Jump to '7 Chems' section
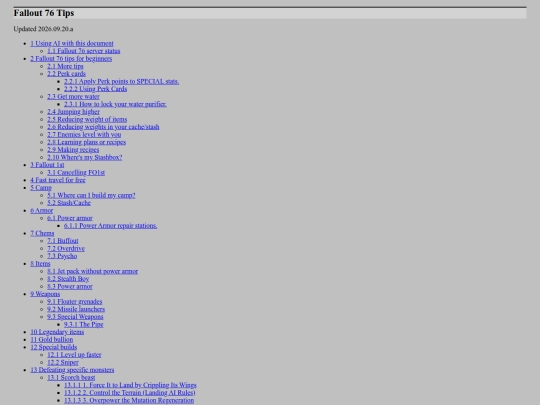 pos(42,233)
